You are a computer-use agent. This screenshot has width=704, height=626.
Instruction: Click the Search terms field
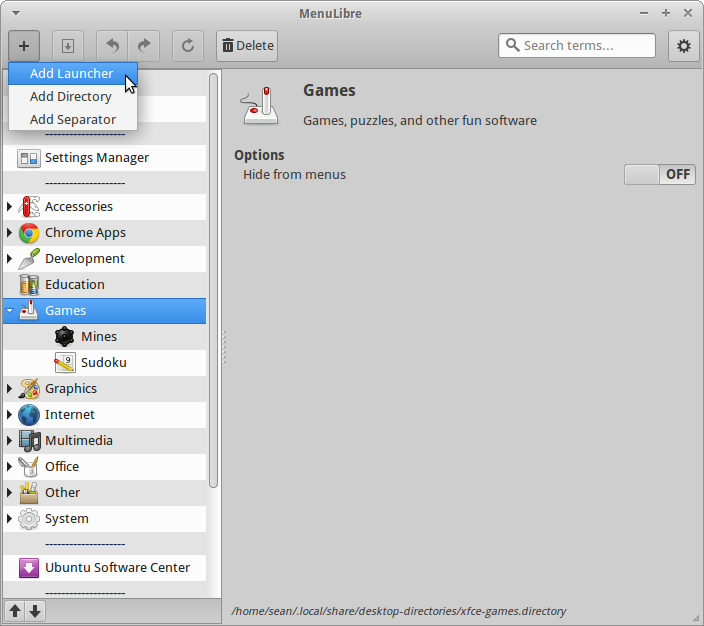pyautogui.click(x=576, y=45)
